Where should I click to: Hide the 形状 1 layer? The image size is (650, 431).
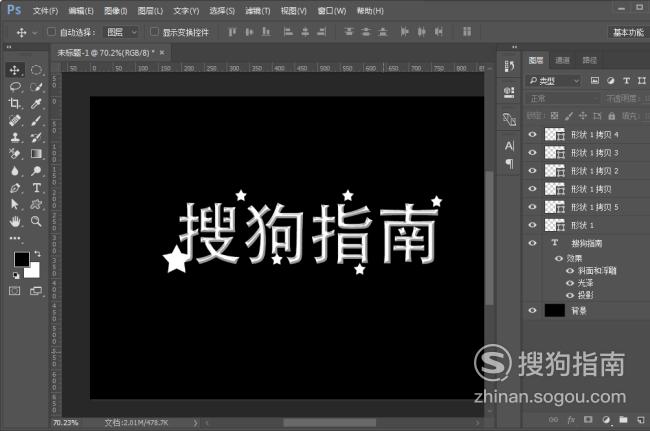click(x=532, y=225)
